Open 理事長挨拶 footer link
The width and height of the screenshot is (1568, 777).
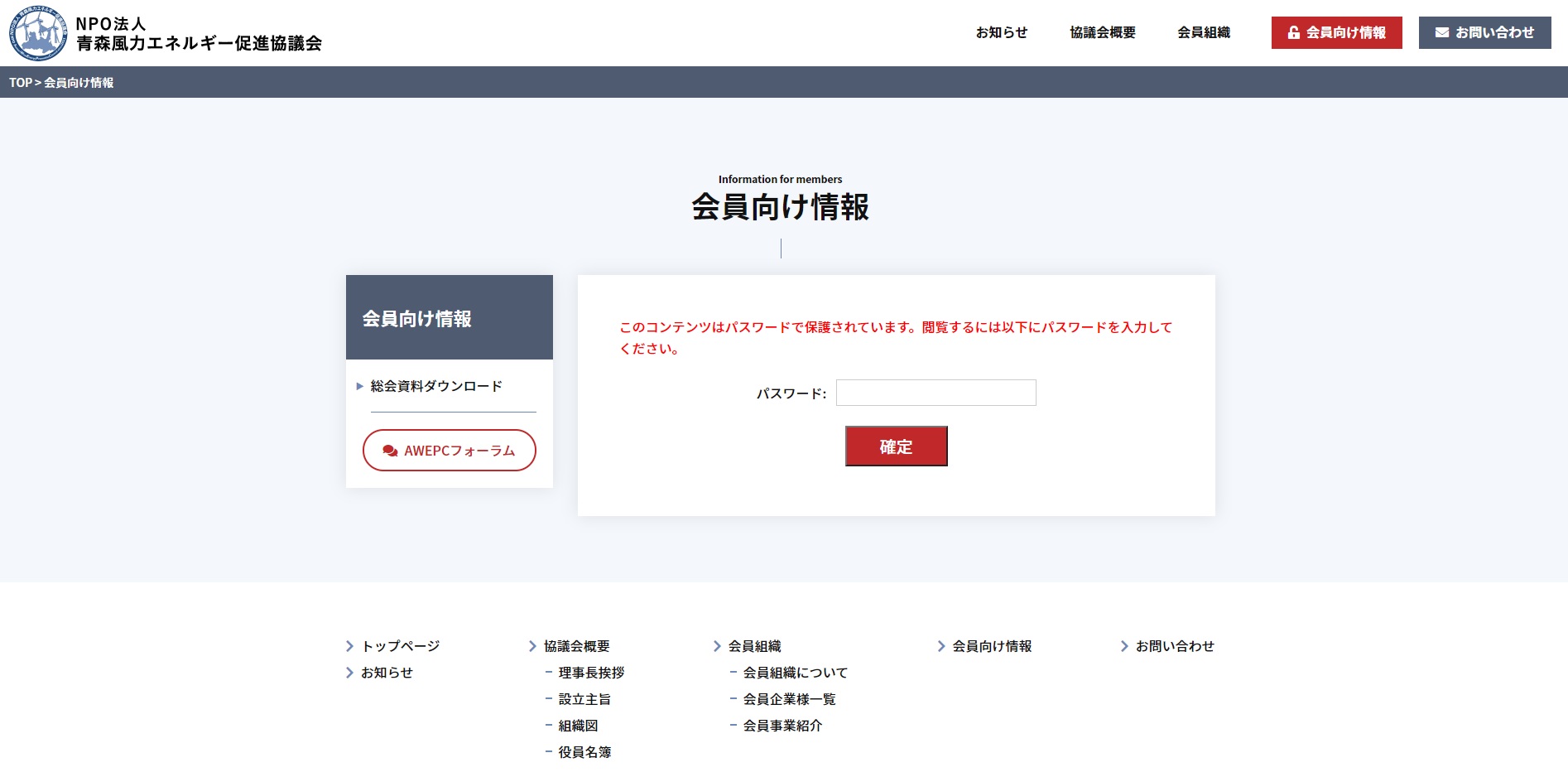(x=591, y=673)
